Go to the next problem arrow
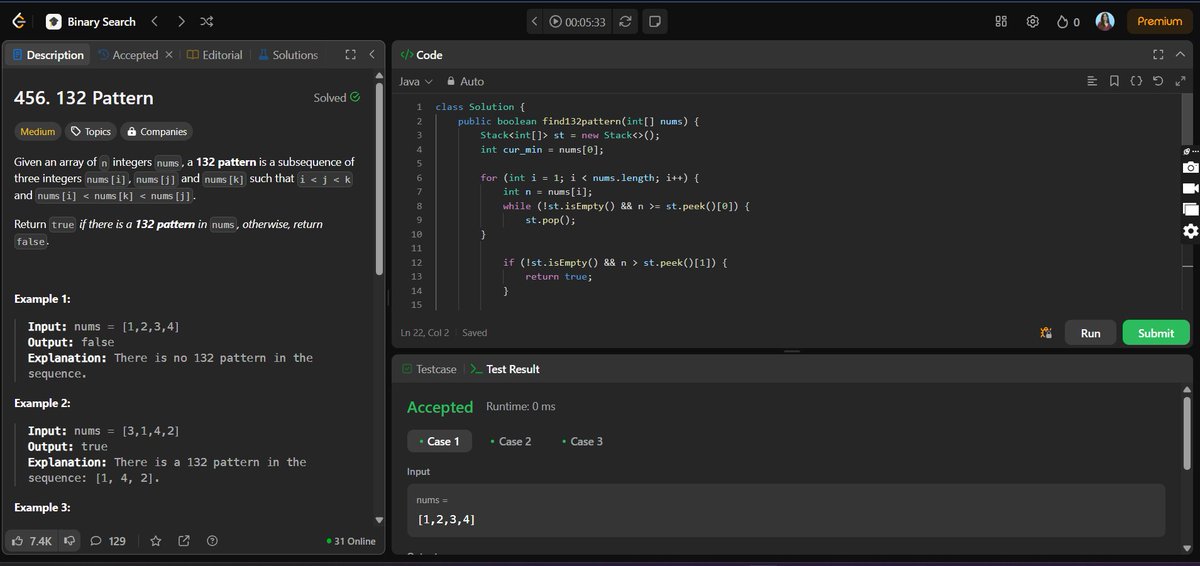The width and height of the screenshot is (1200, 566). coord(180,21)
